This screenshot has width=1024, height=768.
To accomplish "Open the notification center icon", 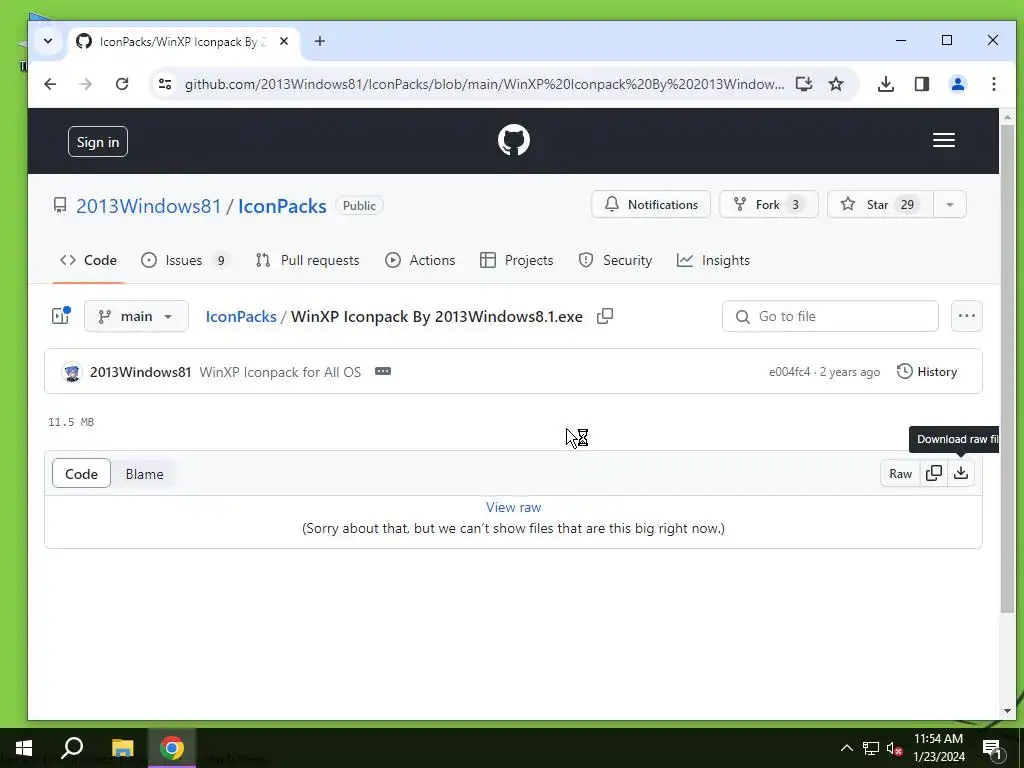I will pyautogui.click(x=993, y=748).
